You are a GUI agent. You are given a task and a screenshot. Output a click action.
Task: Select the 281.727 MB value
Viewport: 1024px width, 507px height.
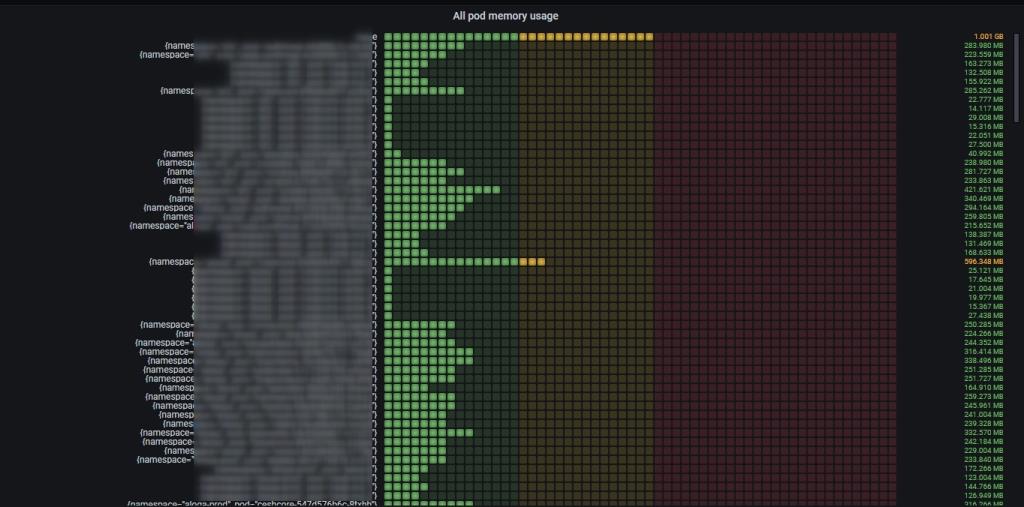coord(984,171)
